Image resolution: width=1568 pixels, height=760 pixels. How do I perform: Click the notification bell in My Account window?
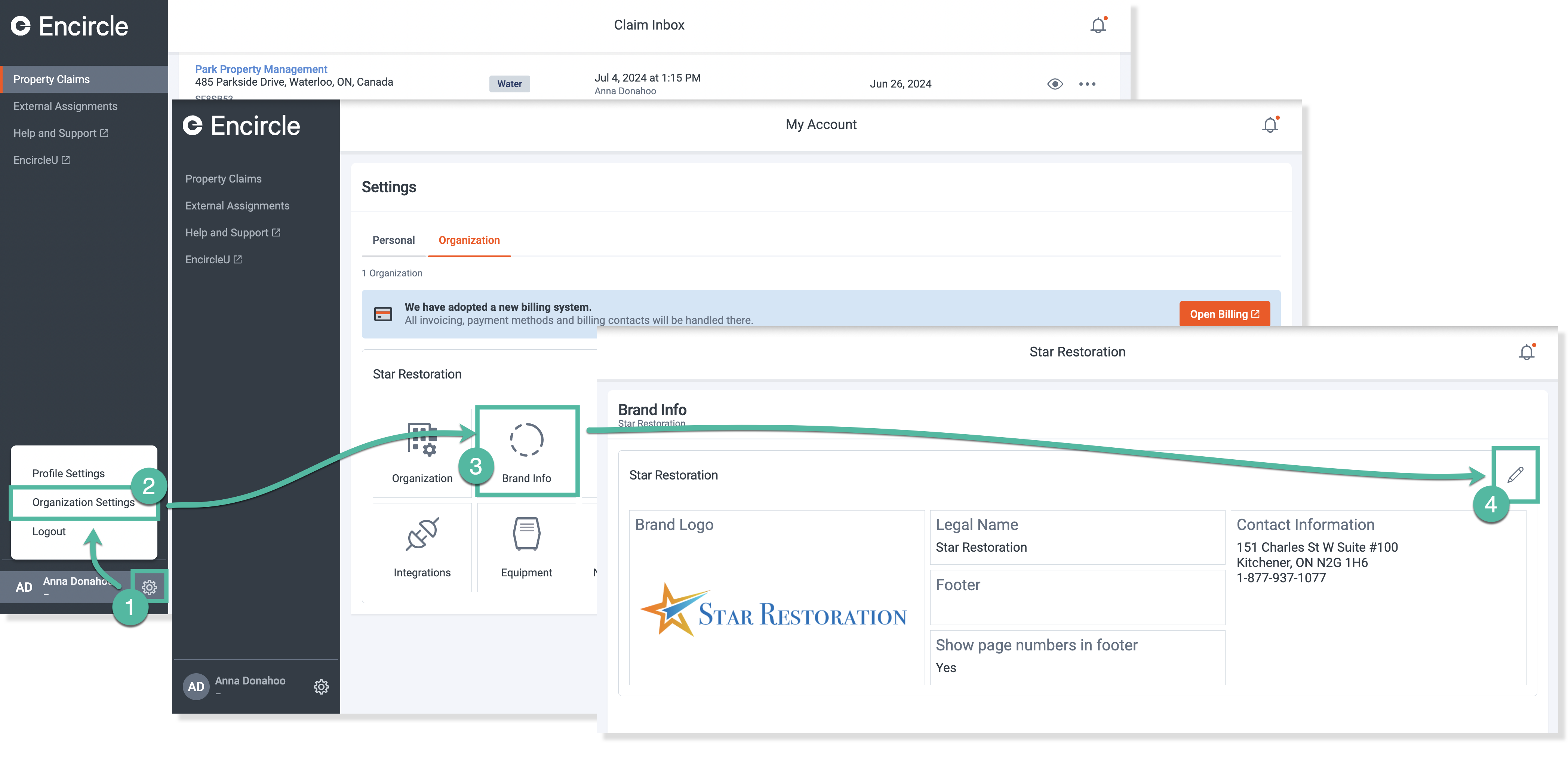1270,125
